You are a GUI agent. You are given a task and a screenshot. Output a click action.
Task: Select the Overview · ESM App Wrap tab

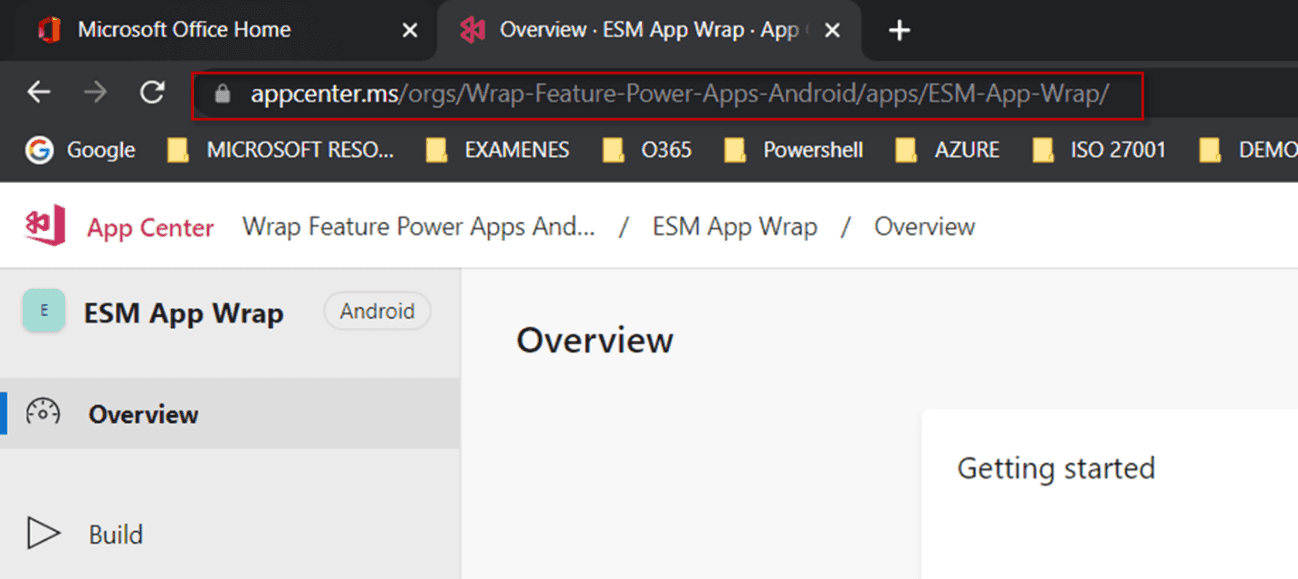coord(648,30)
